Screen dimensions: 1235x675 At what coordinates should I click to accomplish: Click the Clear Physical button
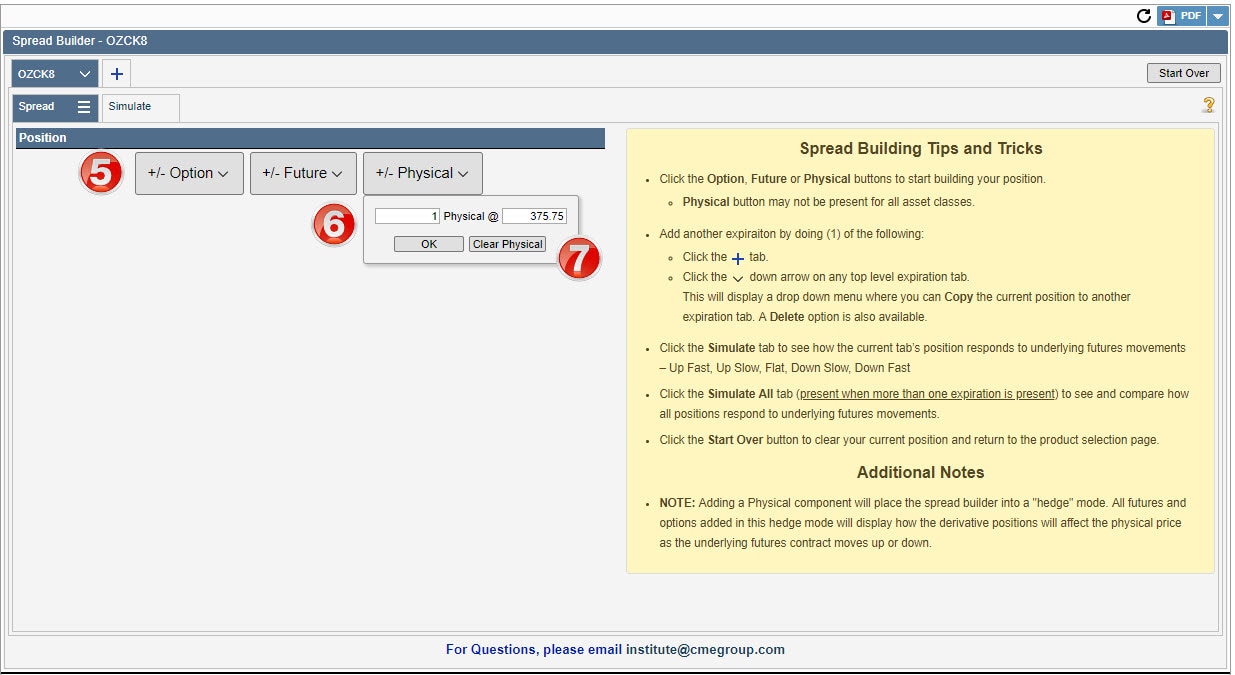508,244
